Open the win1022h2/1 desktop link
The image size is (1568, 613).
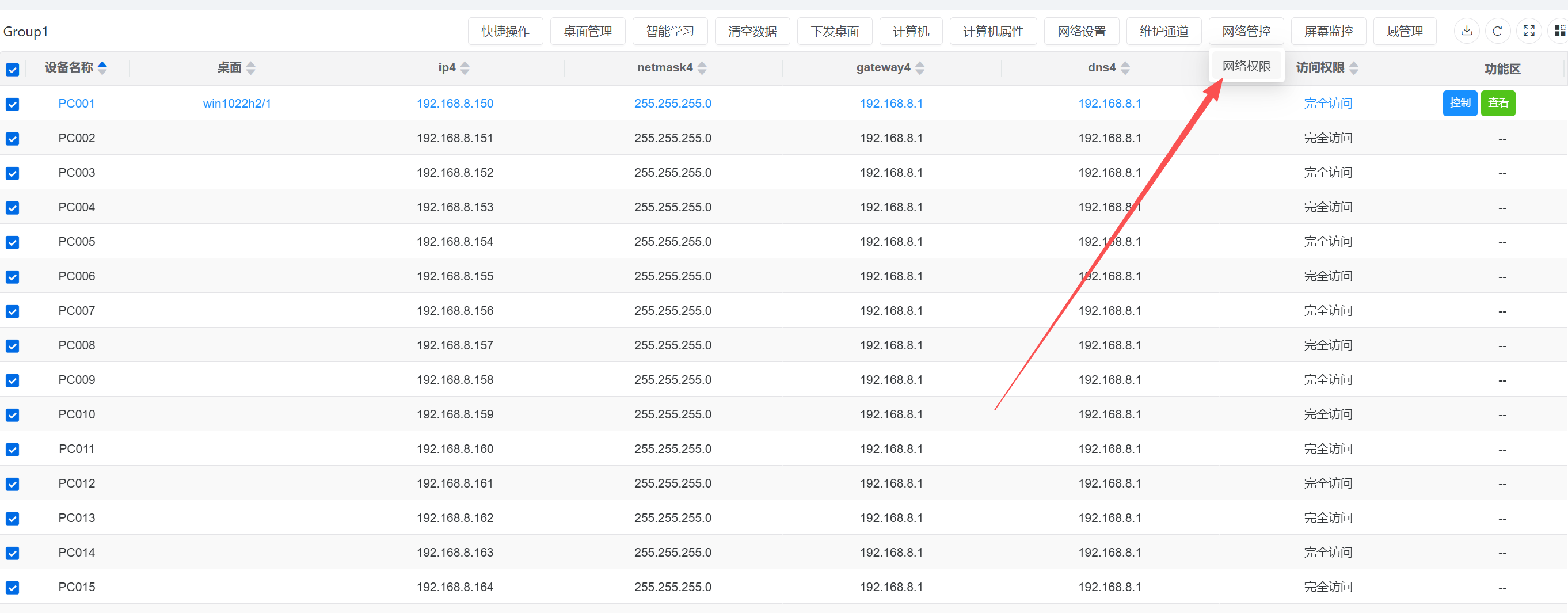(237, 104)
